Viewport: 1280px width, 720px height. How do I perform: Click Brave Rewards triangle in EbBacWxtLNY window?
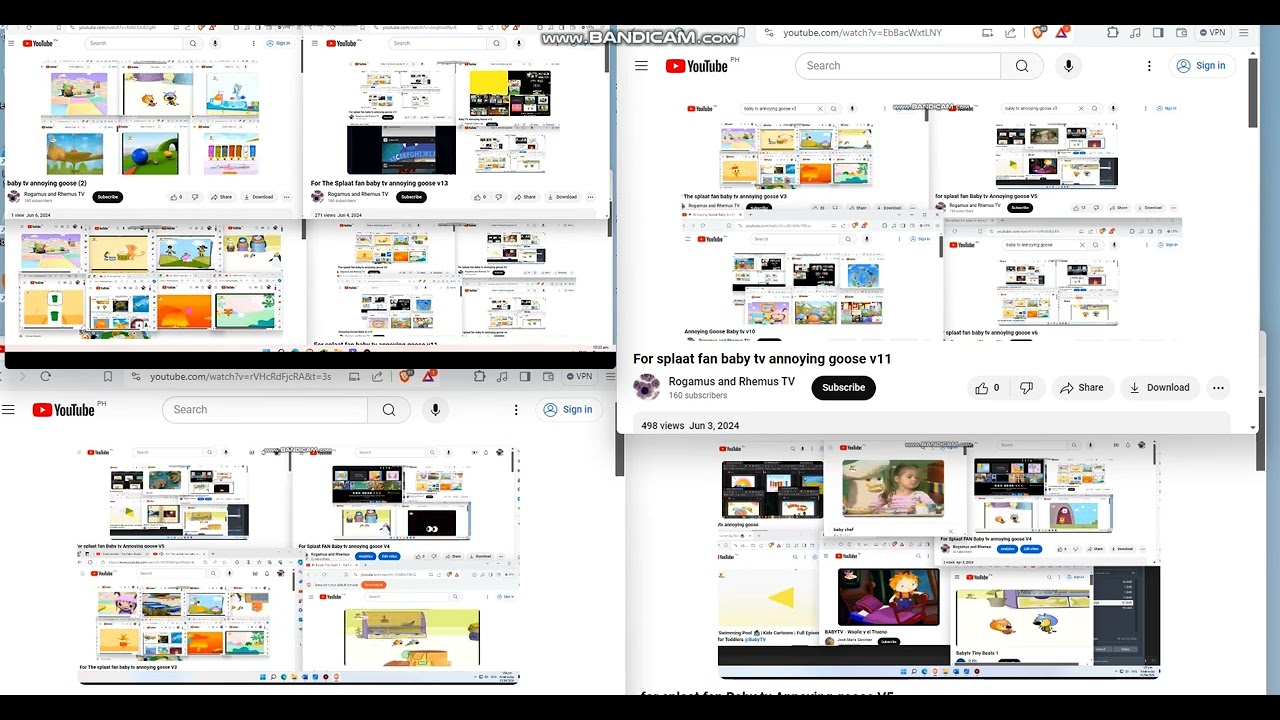(x=1062, y=33)
